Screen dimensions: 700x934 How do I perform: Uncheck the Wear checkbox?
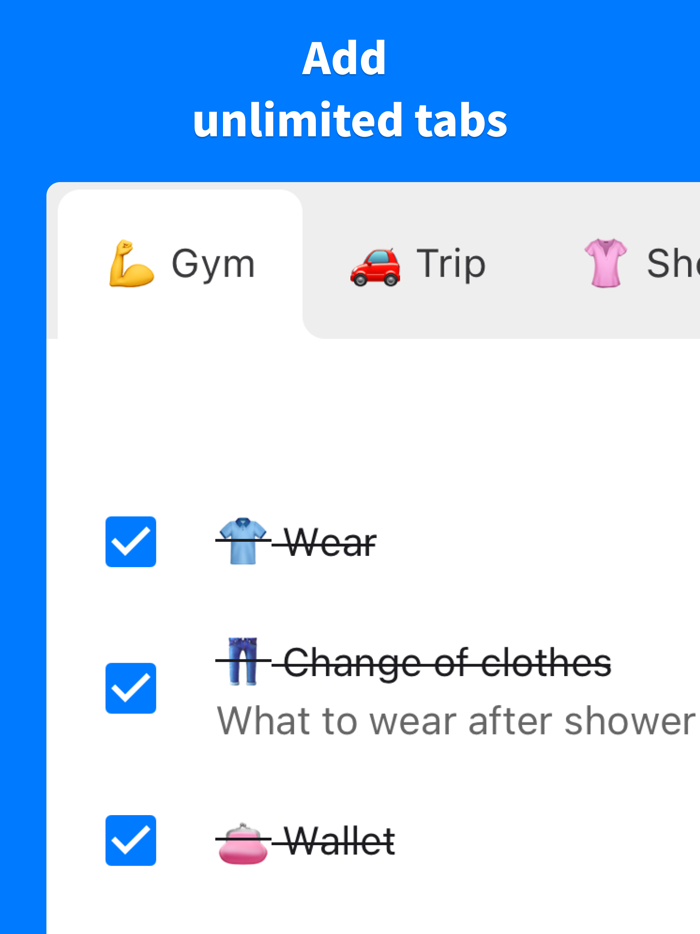coord(130,542)
